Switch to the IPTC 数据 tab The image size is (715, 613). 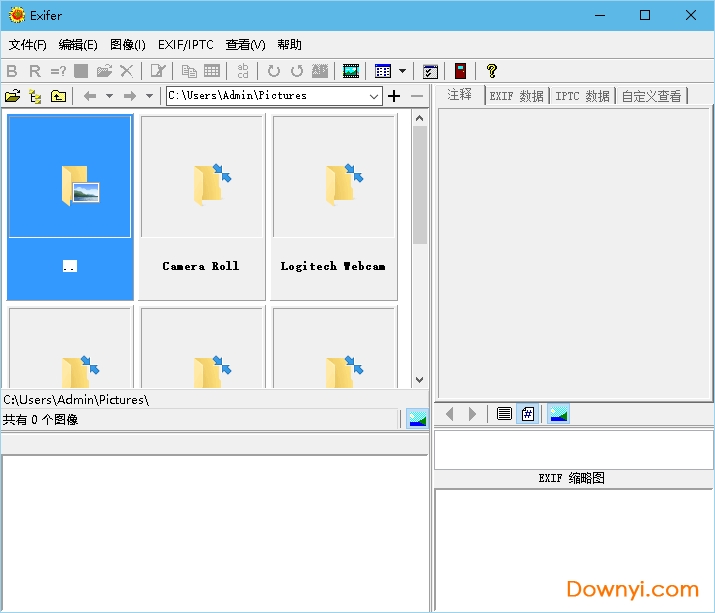click(x=582, y=96)
